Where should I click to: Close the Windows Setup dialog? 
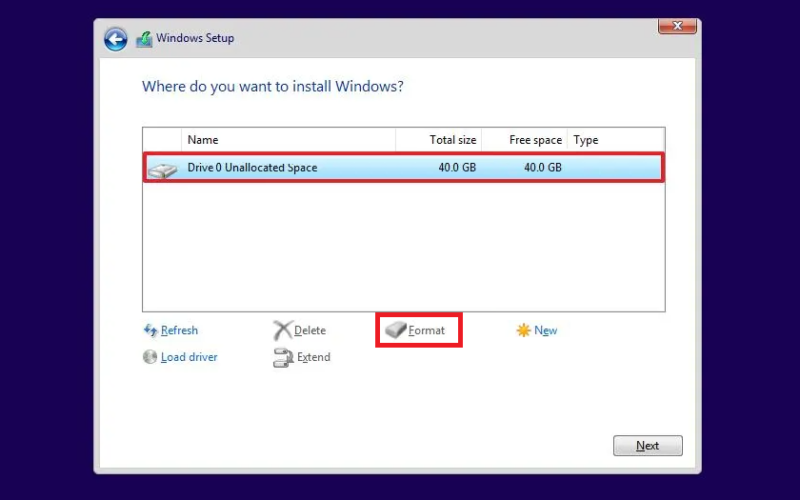point(677,26)
